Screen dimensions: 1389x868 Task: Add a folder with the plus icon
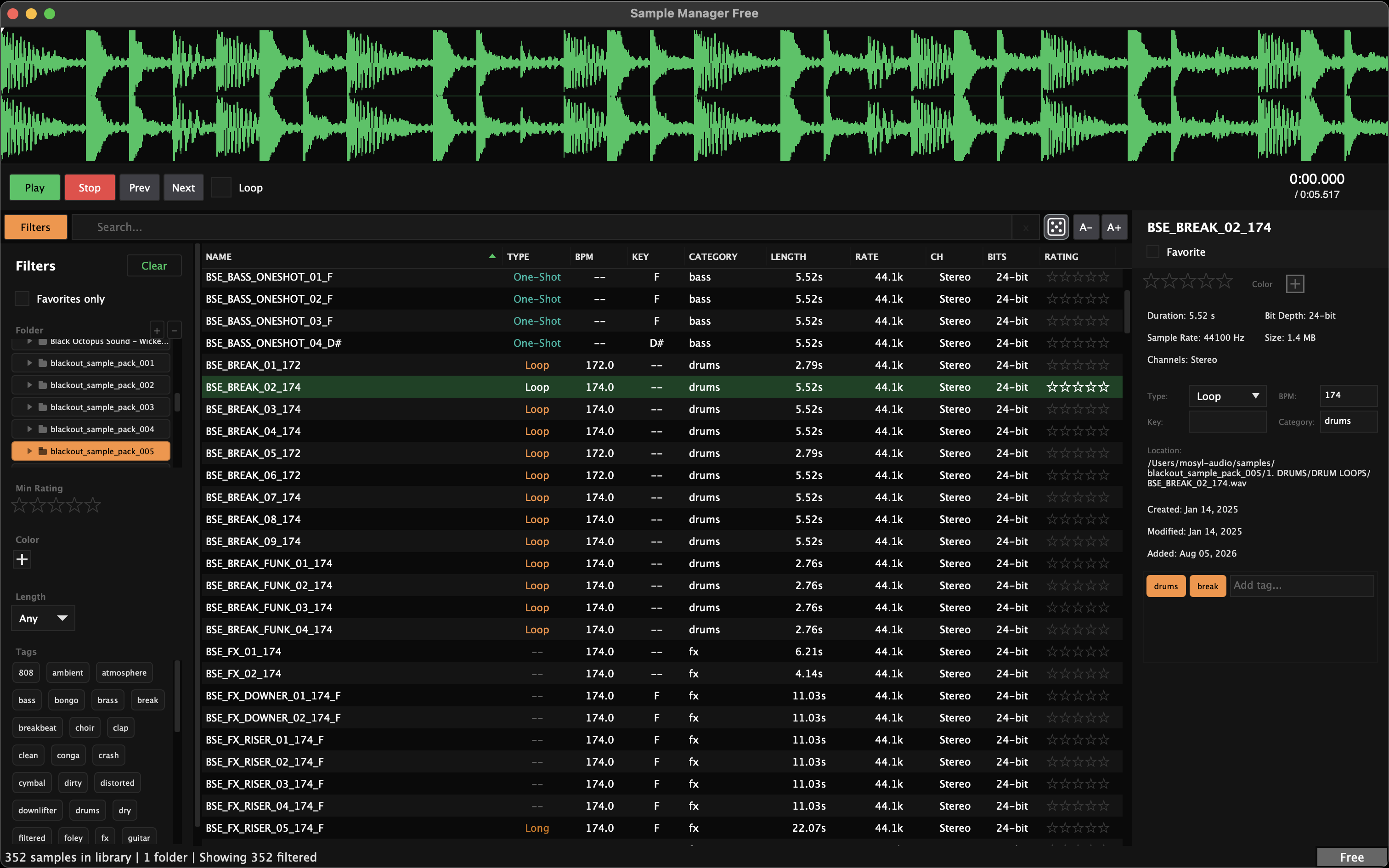(x=157, y=330)
